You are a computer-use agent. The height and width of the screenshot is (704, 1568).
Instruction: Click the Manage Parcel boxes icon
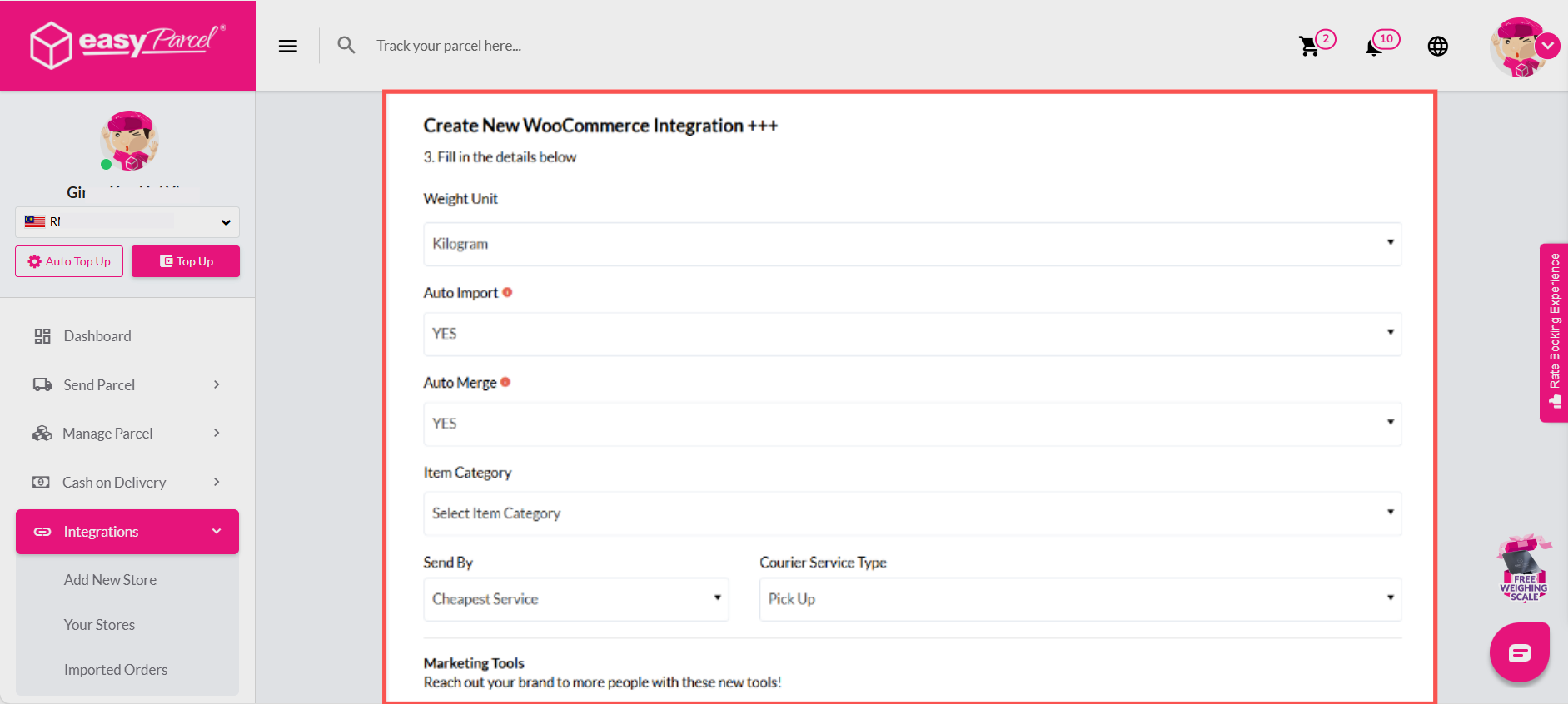point(42,434)
